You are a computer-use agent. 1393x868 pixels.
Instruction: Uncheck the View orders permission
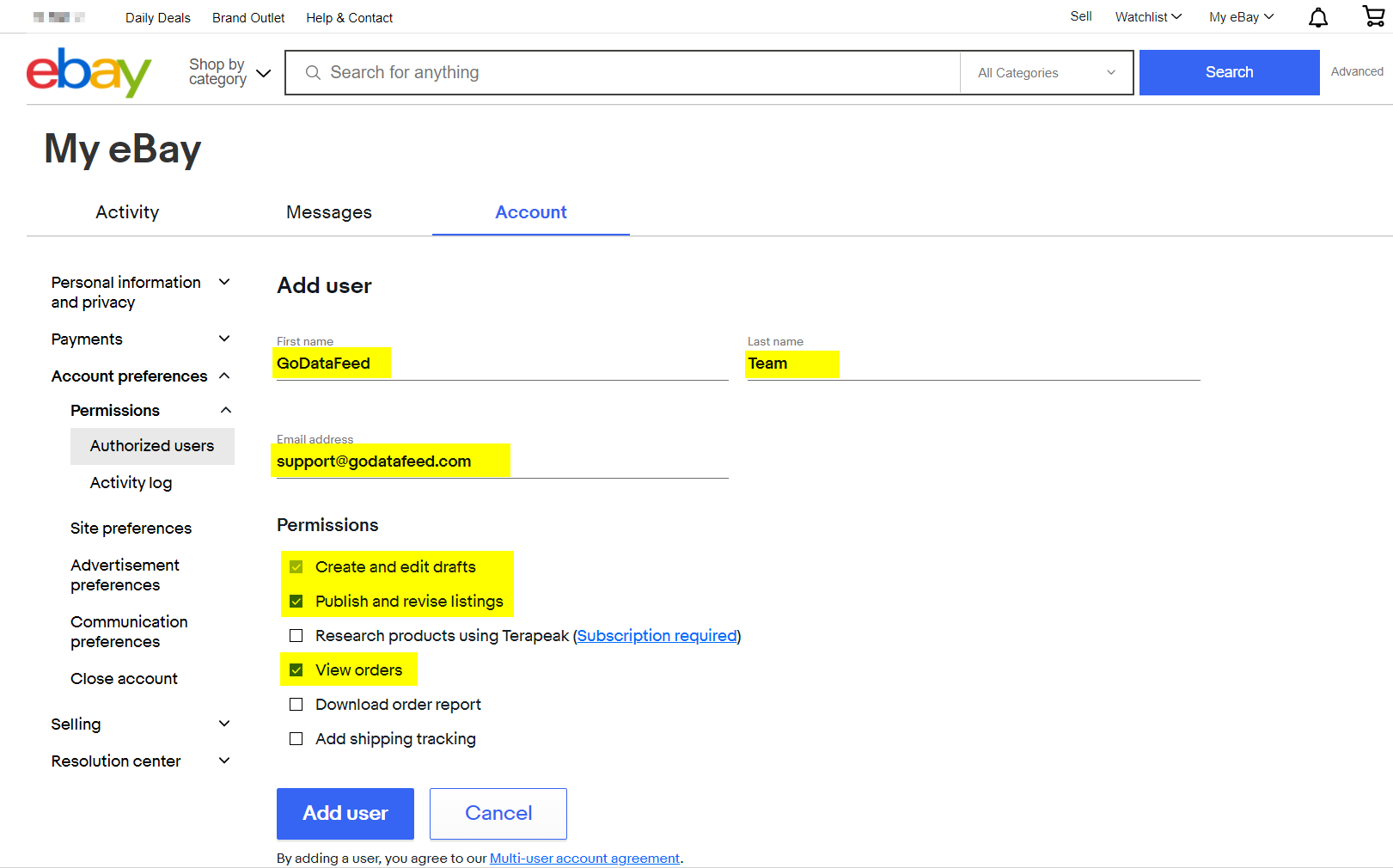tap(296, 670)
